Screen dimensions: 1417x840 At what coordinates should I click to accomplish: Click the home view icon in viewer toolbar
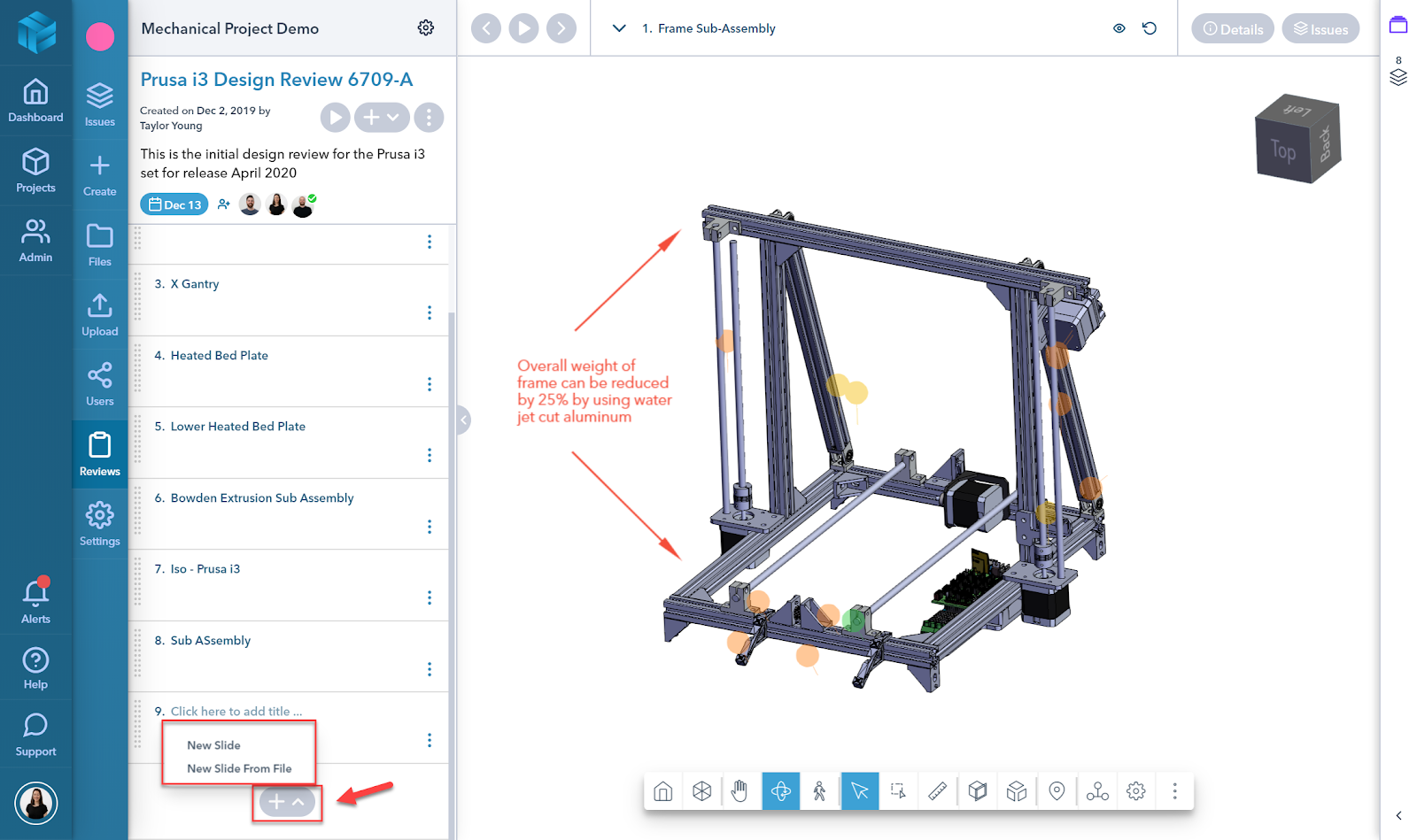coord(663,791)
